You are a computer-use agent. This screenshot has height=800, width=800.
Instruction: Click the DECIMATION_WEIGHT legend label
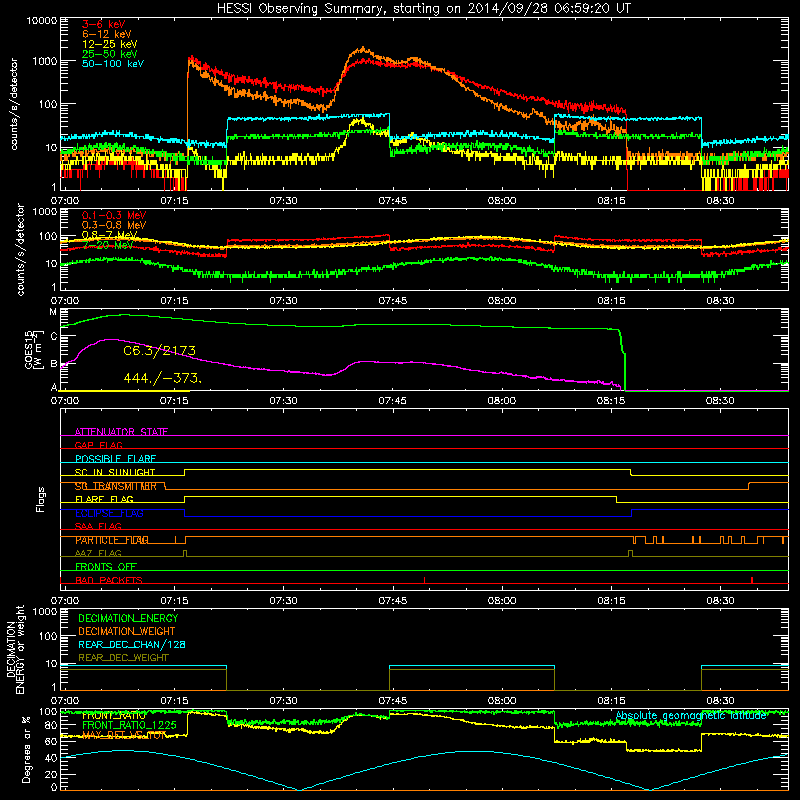[127, 631]
